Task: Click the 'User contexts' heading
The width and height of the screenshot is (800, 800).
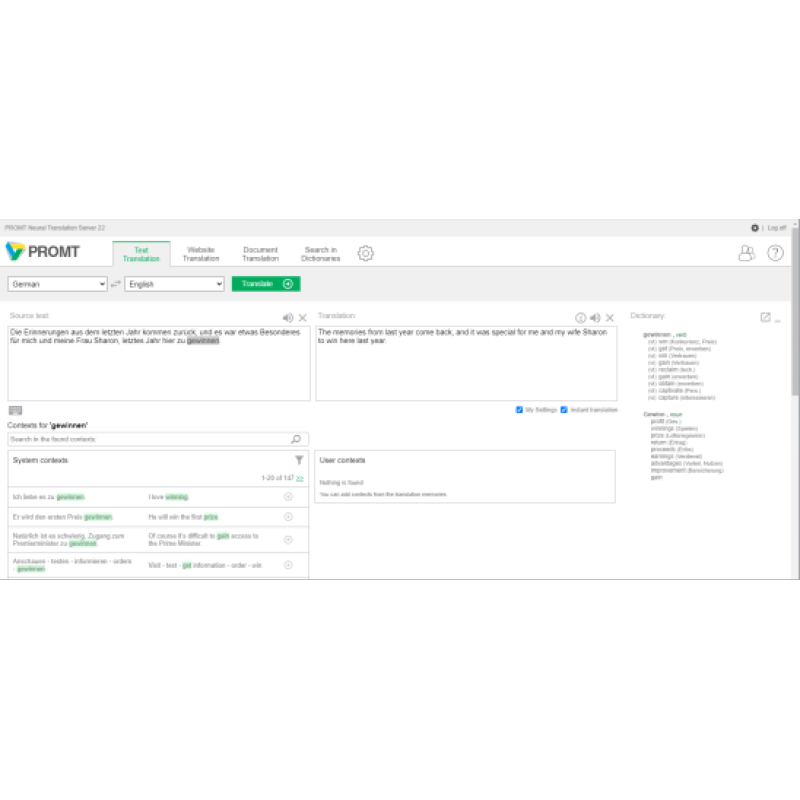Action: click(x=342, y=460)
